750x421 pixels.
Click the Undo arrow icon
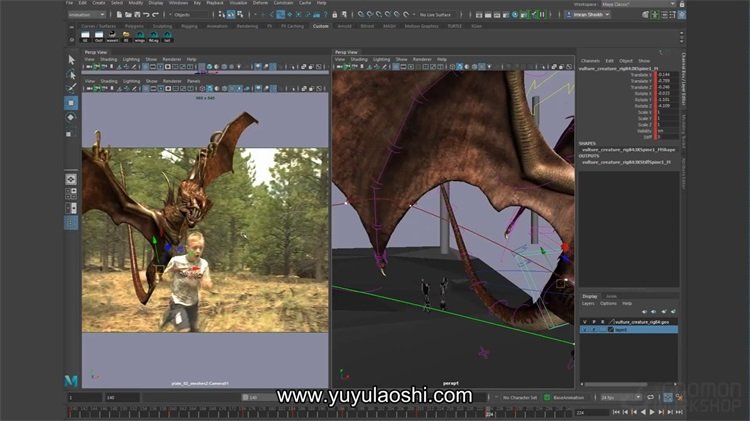tap(146, 15)
